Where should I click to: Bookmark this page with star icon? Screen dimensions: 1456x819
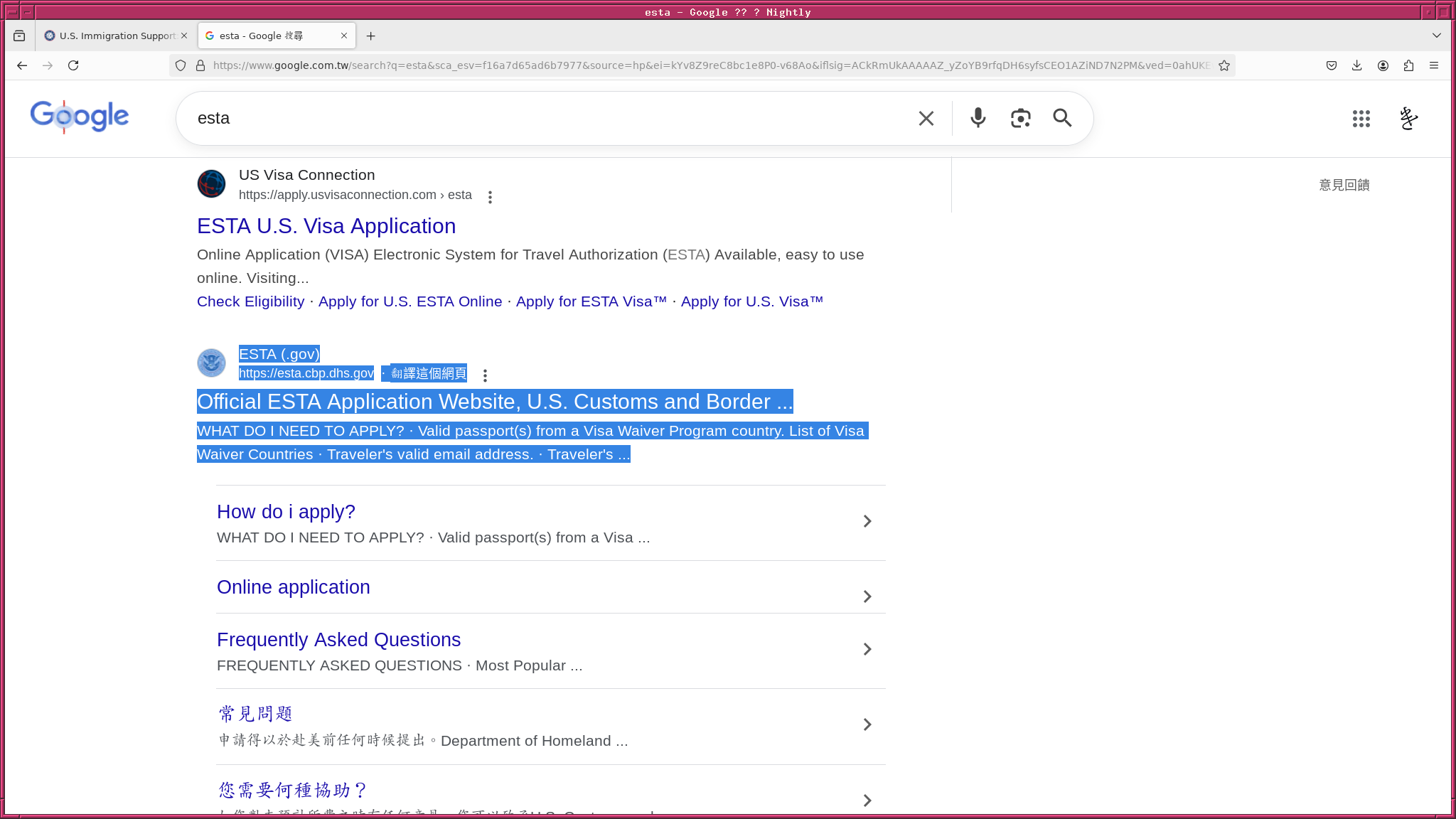pos(1224,65)
